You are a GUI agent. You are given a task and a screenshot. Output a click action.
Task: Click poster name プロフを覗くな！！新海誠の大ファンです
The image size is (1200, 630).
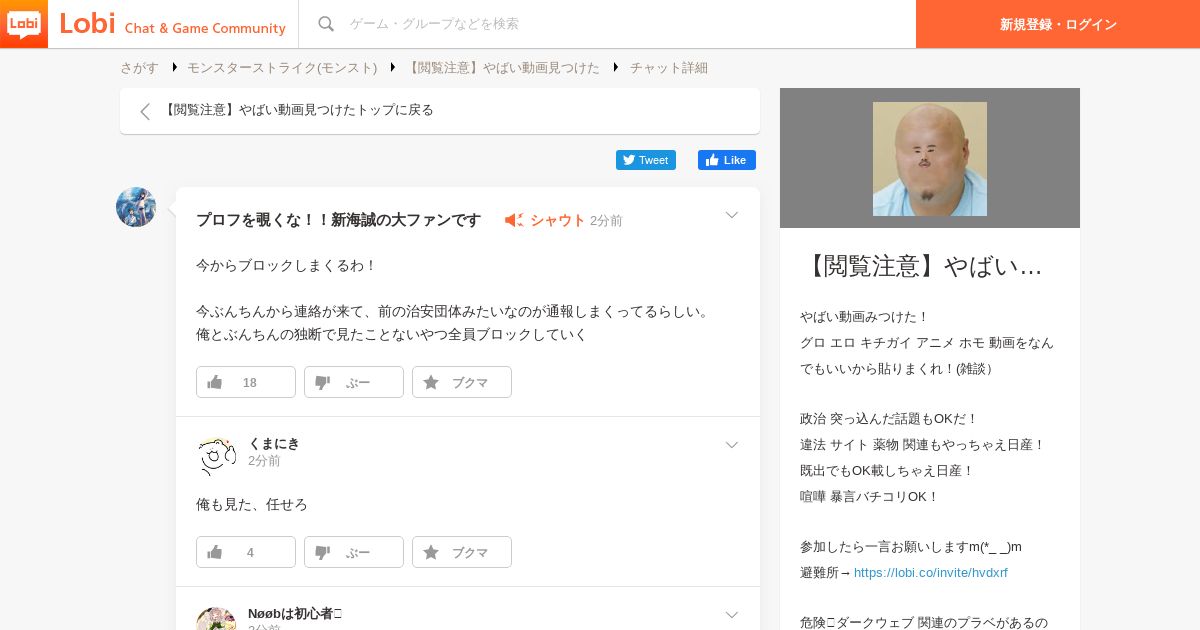click(338, 220)
